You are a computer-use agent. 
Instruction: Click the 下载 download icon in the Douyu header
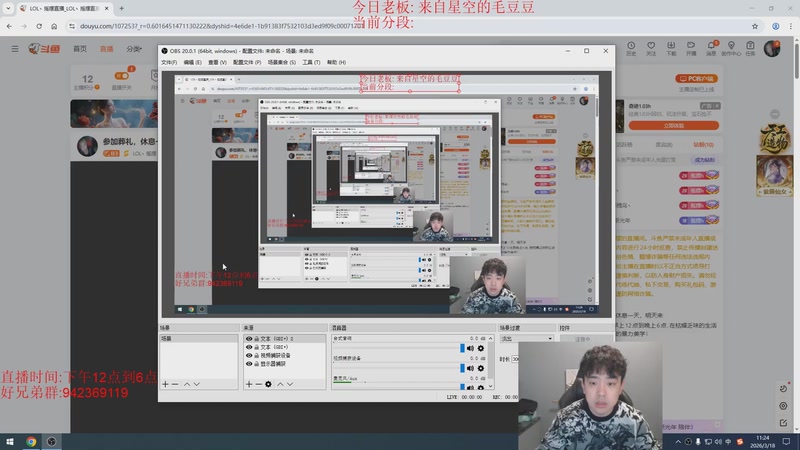[x=671, y=48]
